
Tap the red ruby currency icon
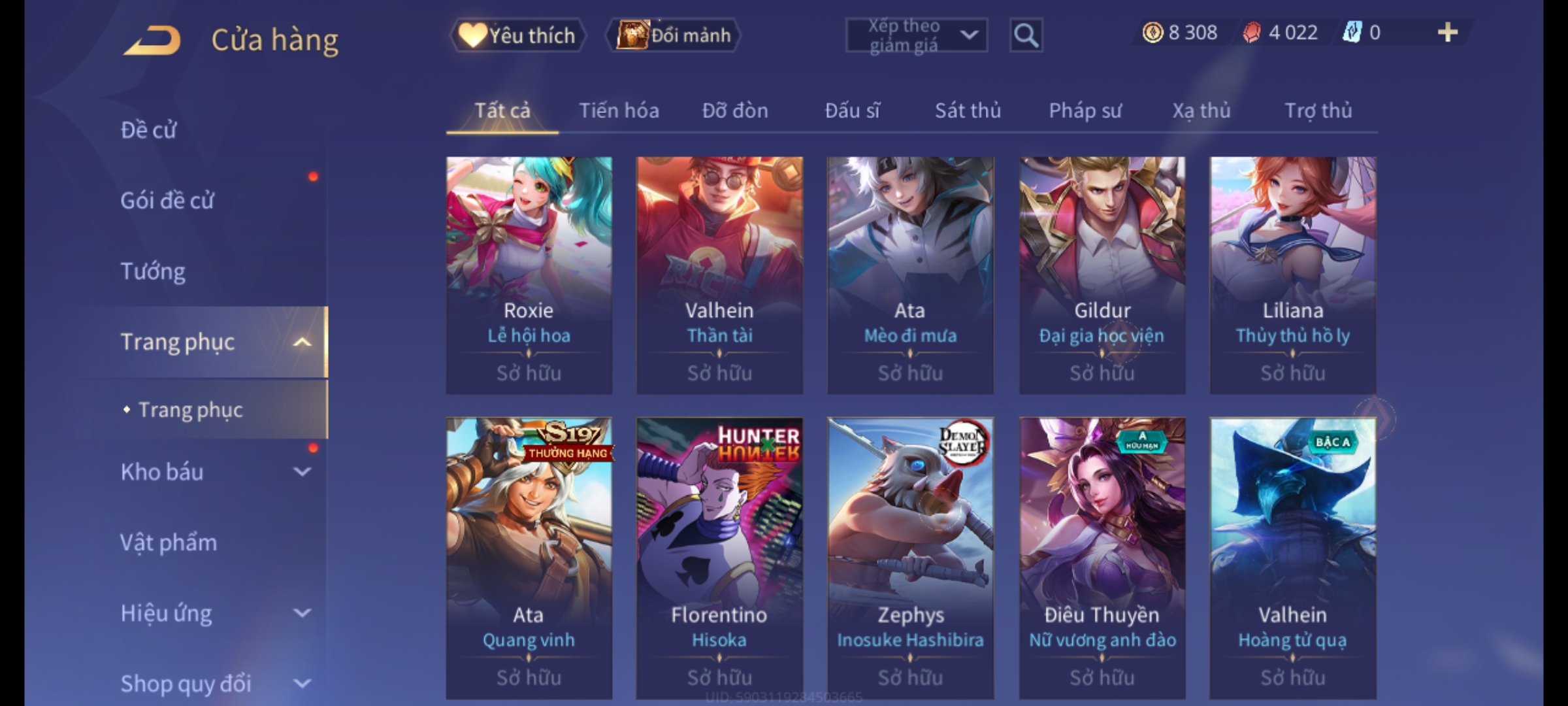1252,33
